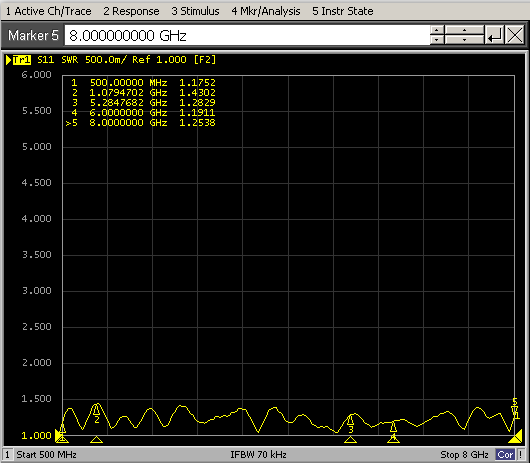Click marker 5 at the trace's right end
530x463 pixels.
click(515, 408)
